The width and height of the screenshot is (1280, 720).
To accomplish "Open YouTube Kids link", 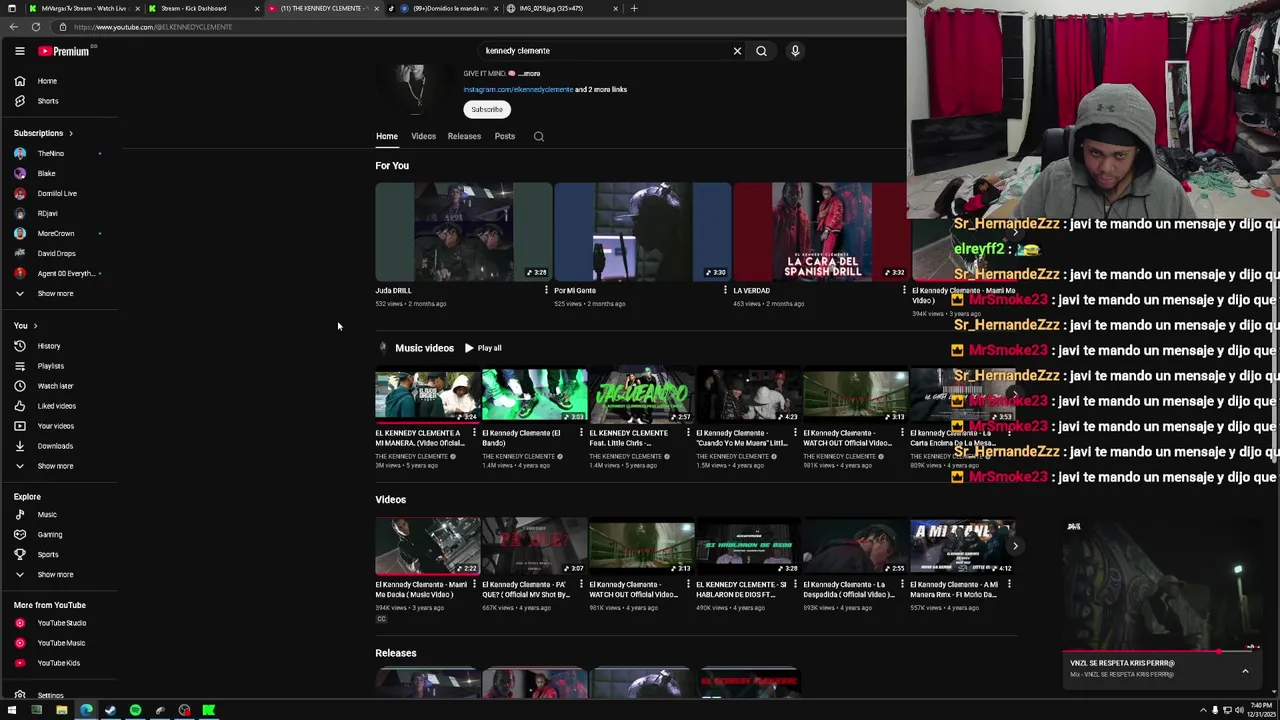I will (59, 663).
